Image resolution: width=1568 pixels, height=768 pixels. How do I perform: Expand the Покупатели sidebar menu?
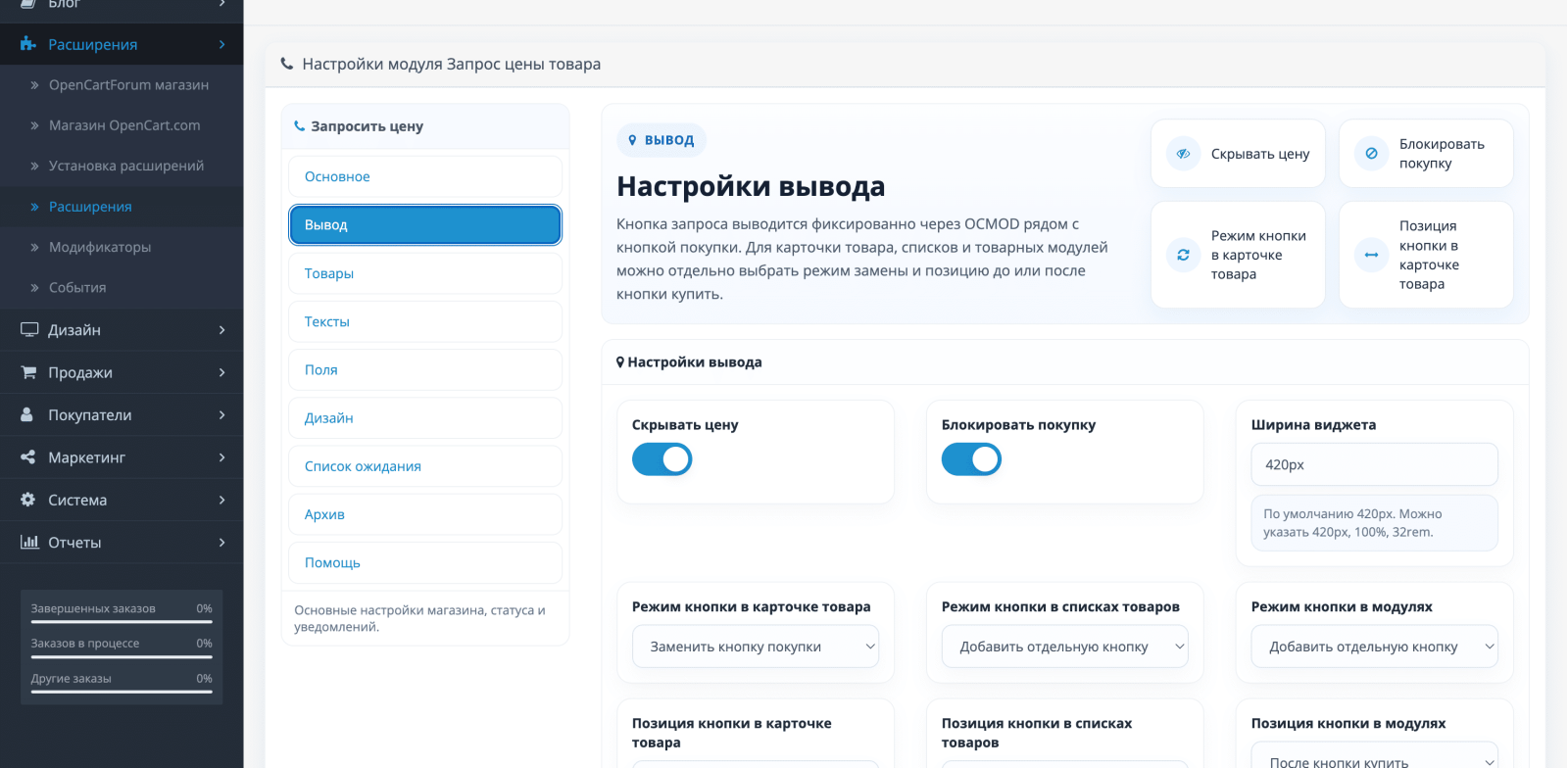[122, 414]
